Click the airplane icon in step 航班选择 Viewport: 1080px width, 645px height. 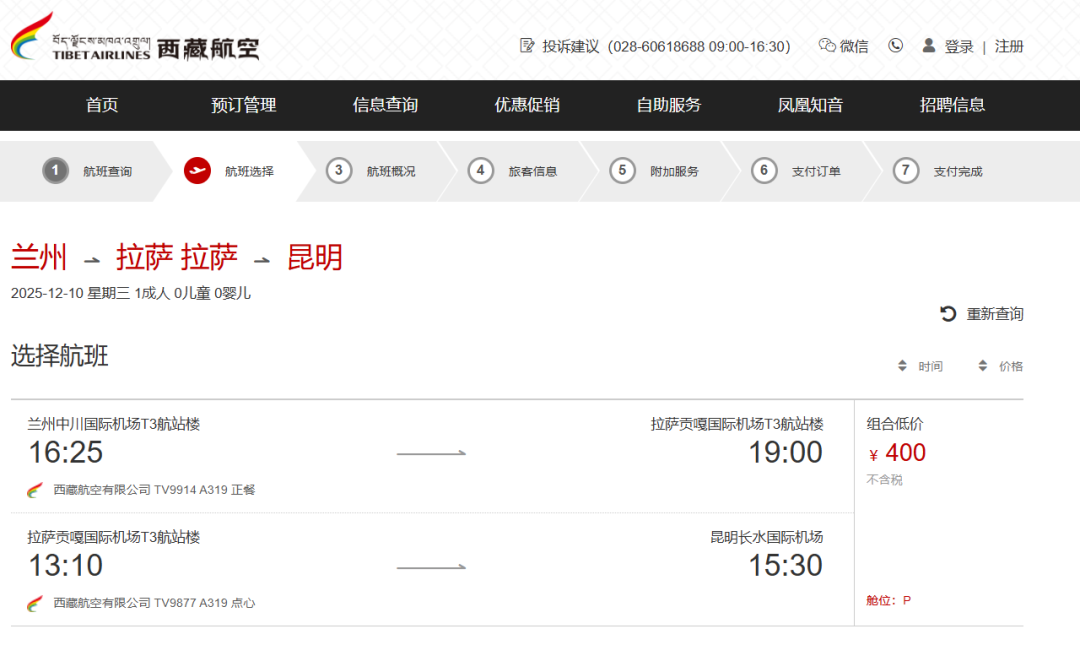(197, 170)
